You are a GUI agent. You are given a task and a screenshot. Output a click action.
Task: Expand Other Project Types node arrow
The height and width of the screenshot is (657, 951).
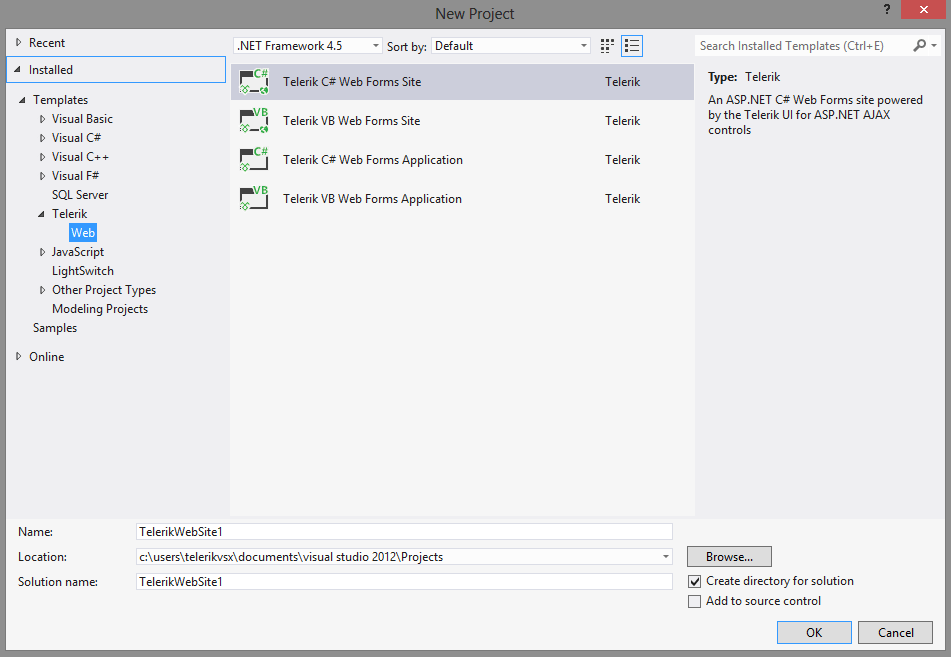(x=42, y=290)
